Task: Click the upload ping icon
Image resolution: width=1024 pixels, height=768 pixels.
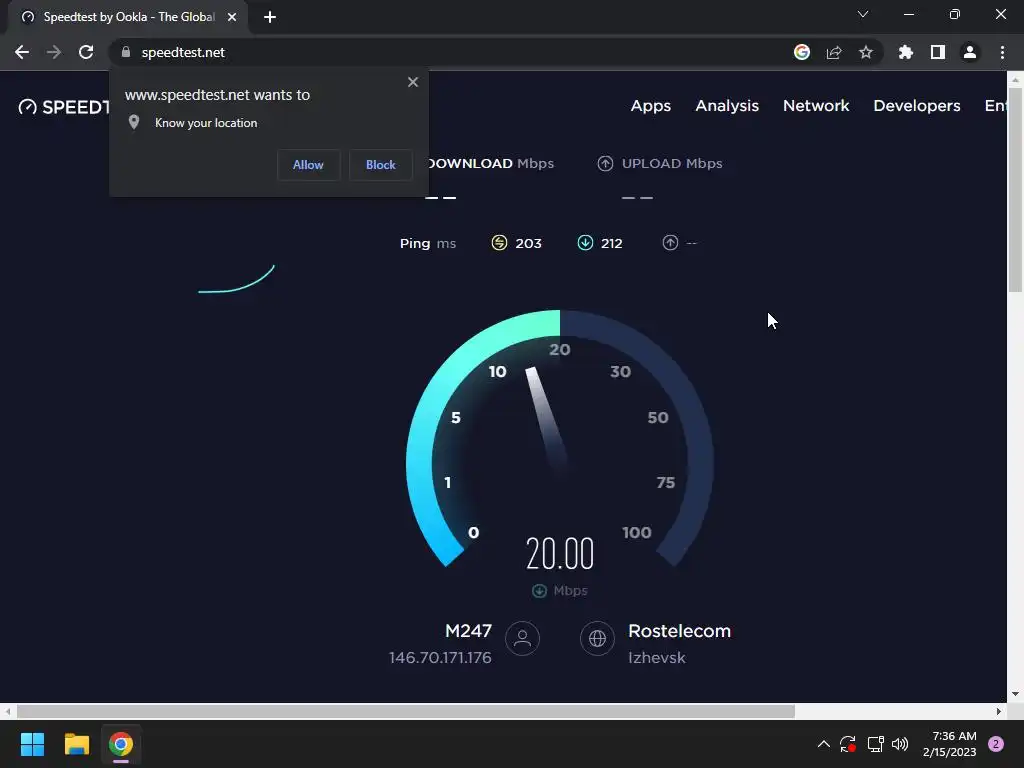Action: (670, 243)
